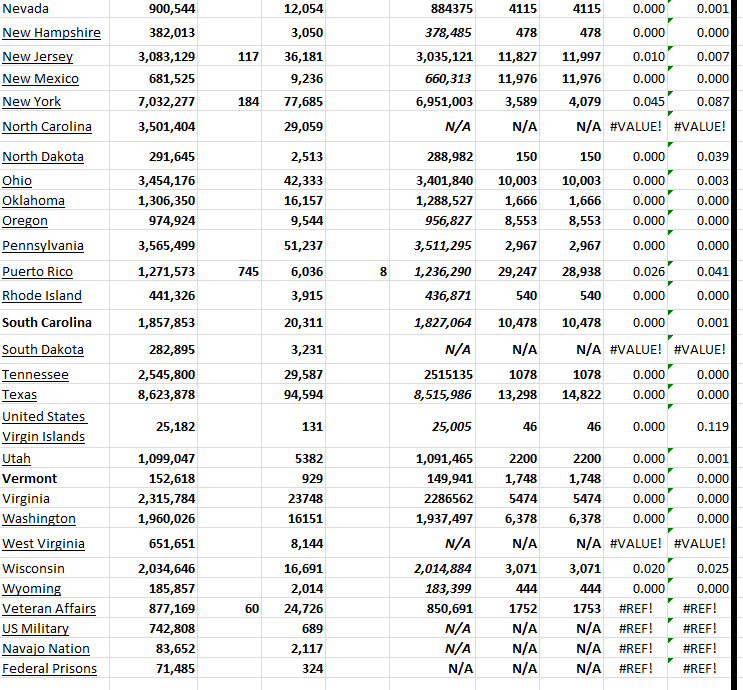The width and height of the screenshot is (743, 690).
Task: Select the bold South Carolina cell
Action: pos(47,323)
